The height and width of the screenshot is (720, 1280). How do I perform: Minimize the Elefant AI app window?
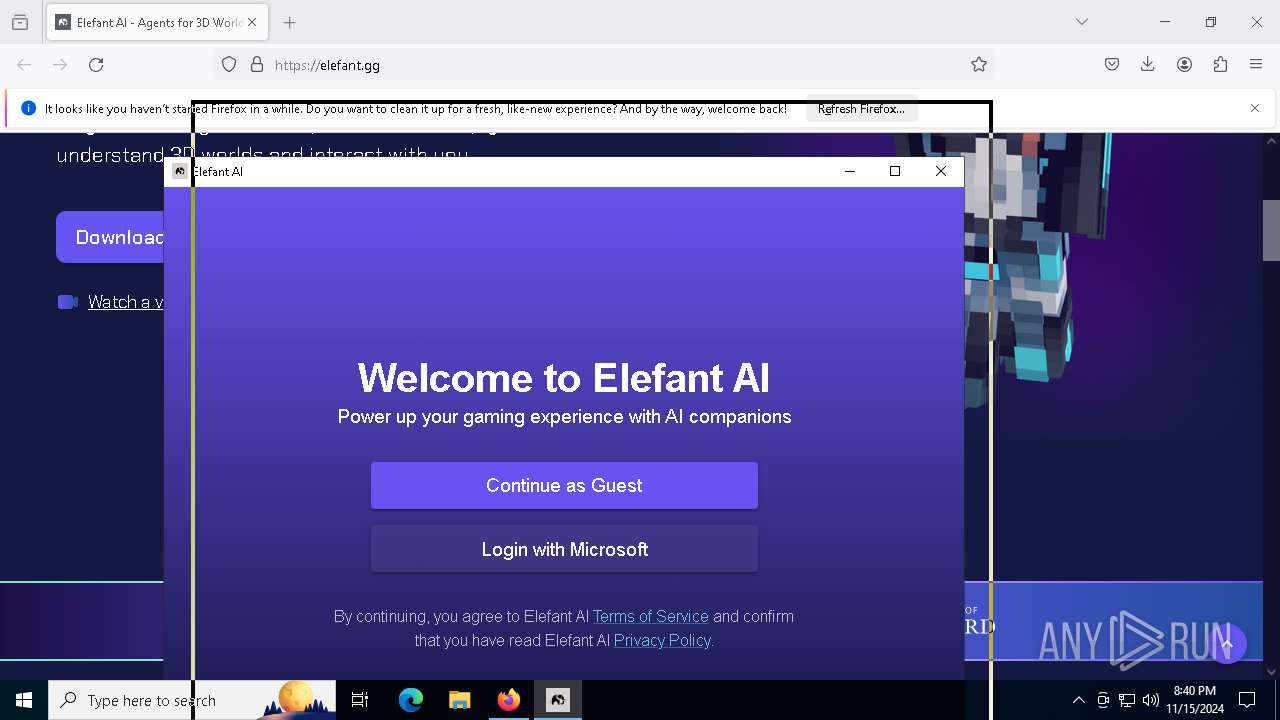click(x=850, y=172)
